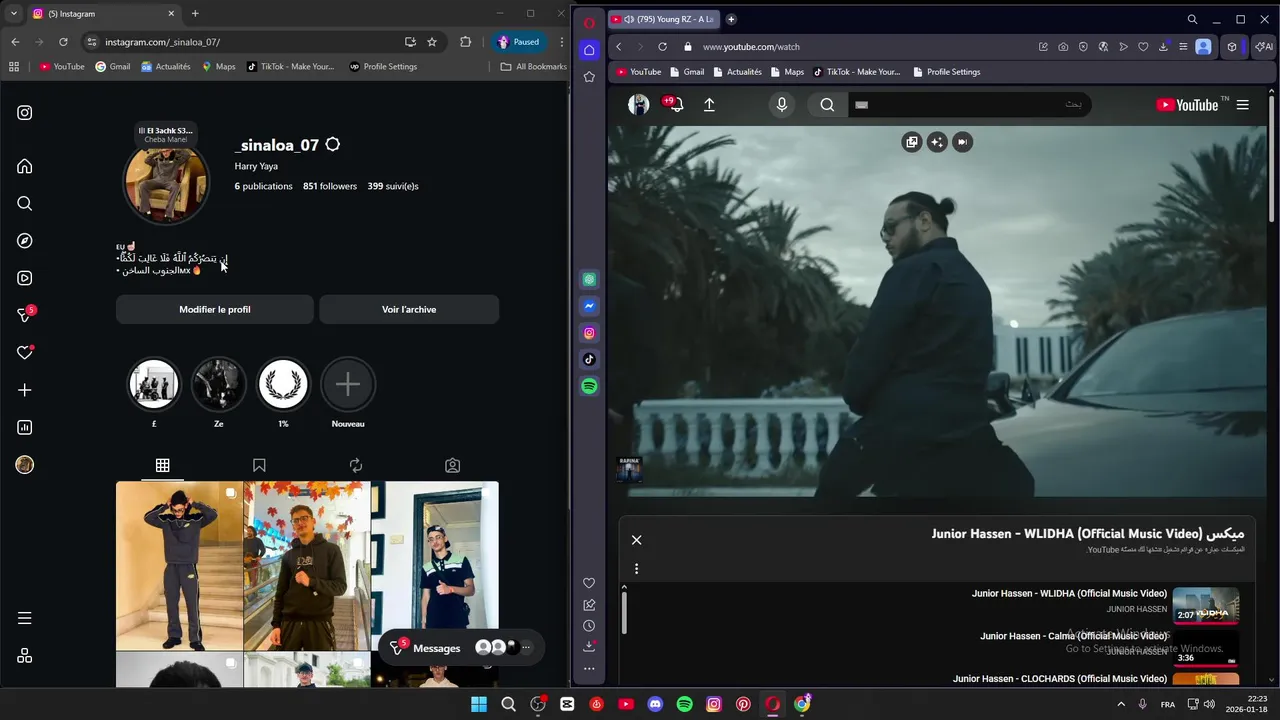Open TikTok in Opera sidebar
This screenshot has width=1280, height=720.
(589, 359)
